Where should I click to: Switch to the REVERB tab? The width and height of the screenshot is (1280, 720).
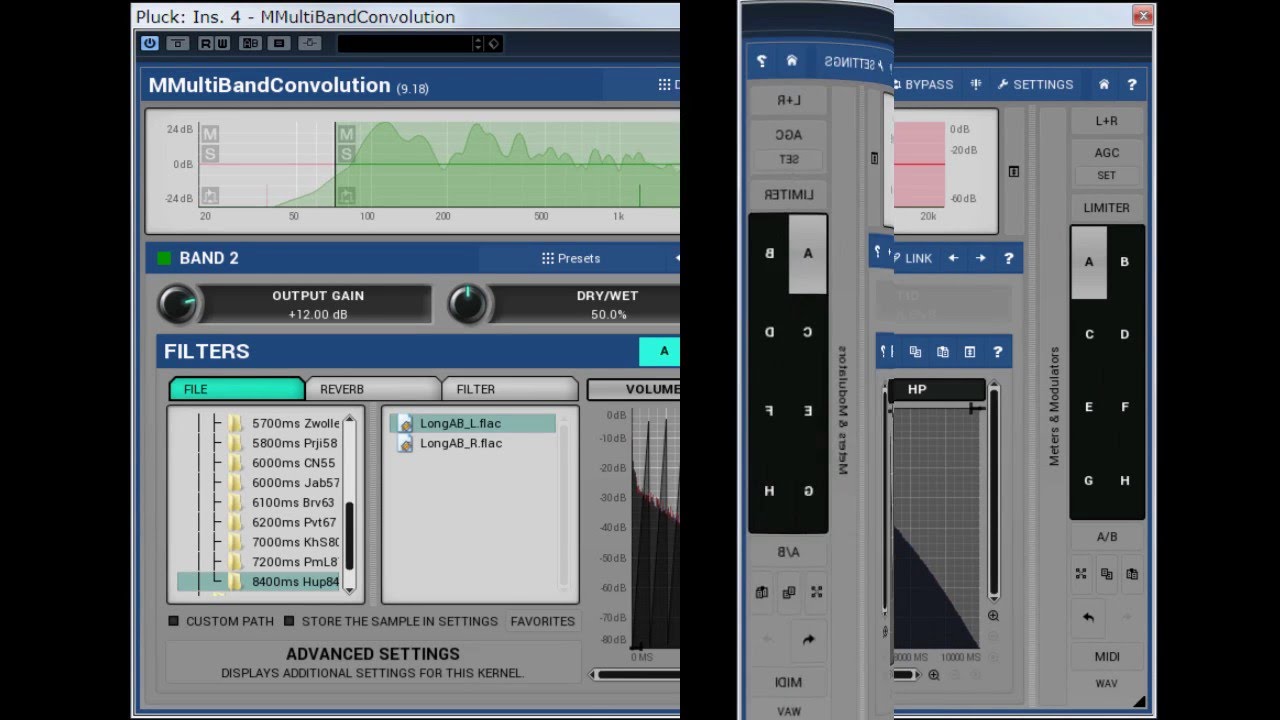click(x=373, y=389)
